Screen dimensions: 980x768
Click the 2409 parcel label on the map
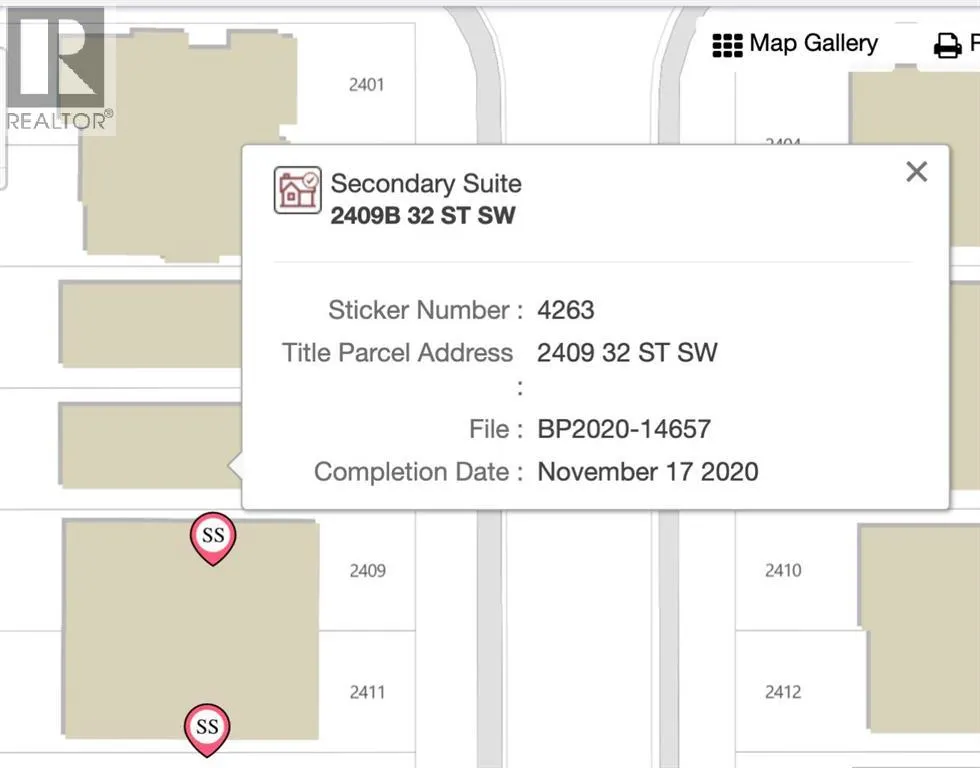pos(367,571)
